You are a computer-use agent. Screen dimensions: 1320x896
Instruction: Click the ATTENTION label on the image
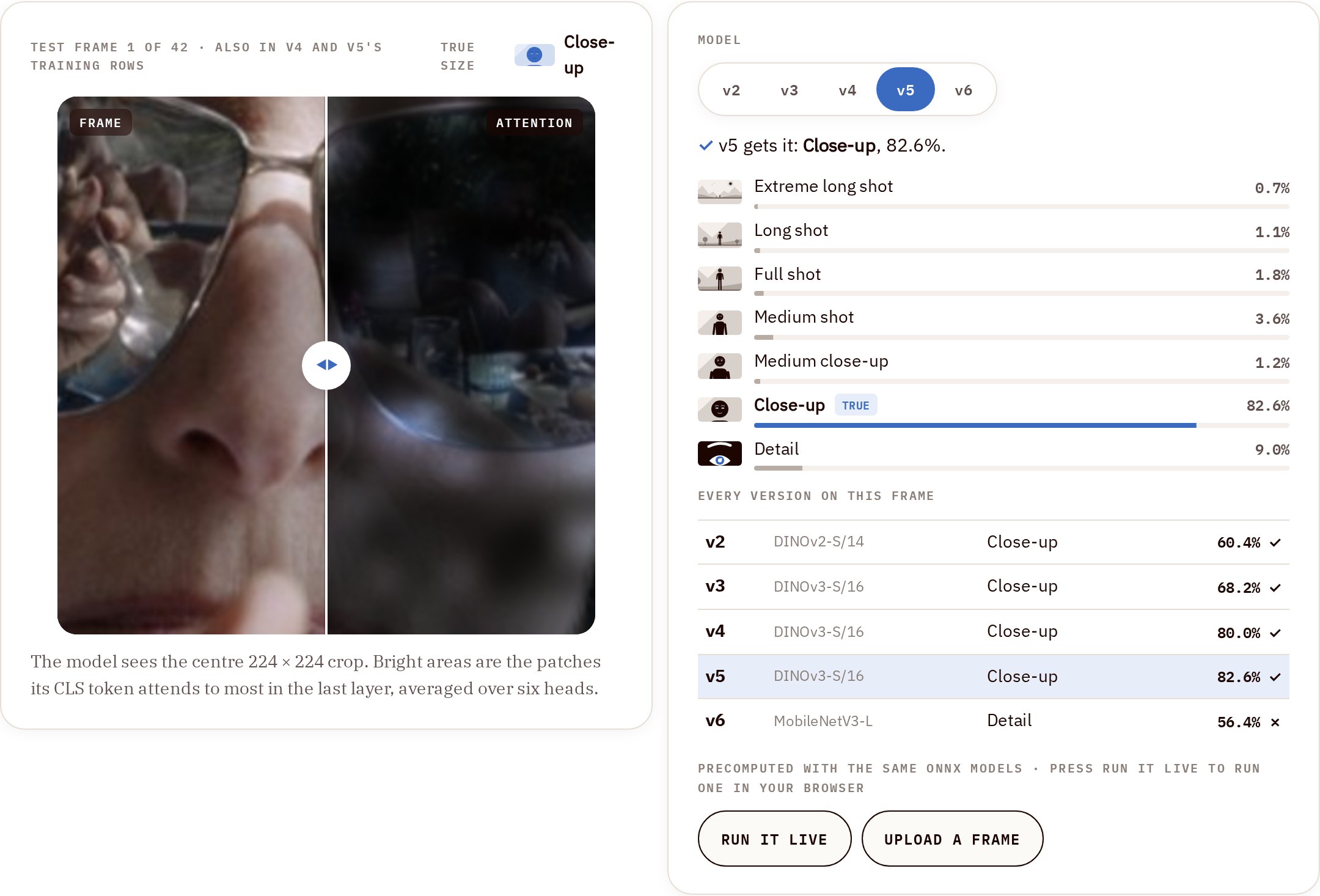(534, 123)
